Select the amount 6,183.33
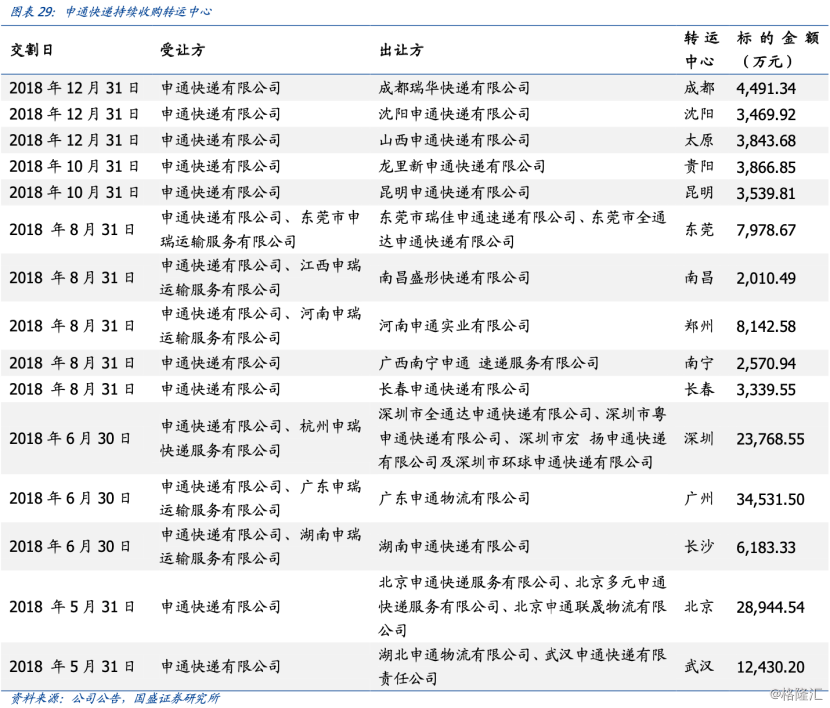830x708 pixels. point(766,547)
